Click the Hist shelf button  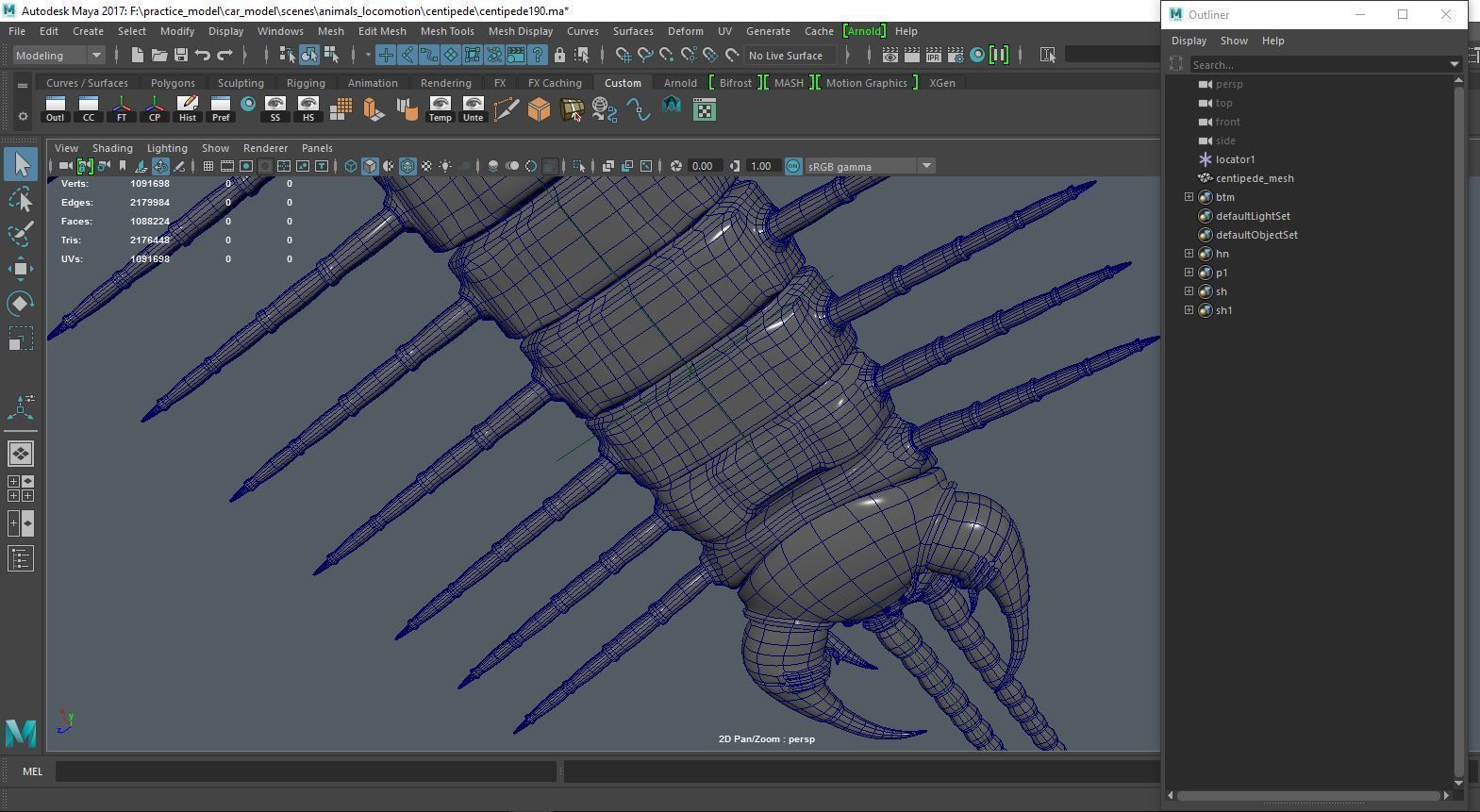click(x=188, y=109)
